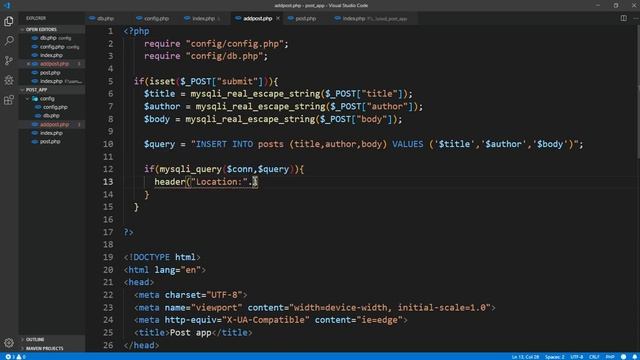Open the Manage gear menu
Viewport: 640px width, 360px height.
[x=9, y=343]
